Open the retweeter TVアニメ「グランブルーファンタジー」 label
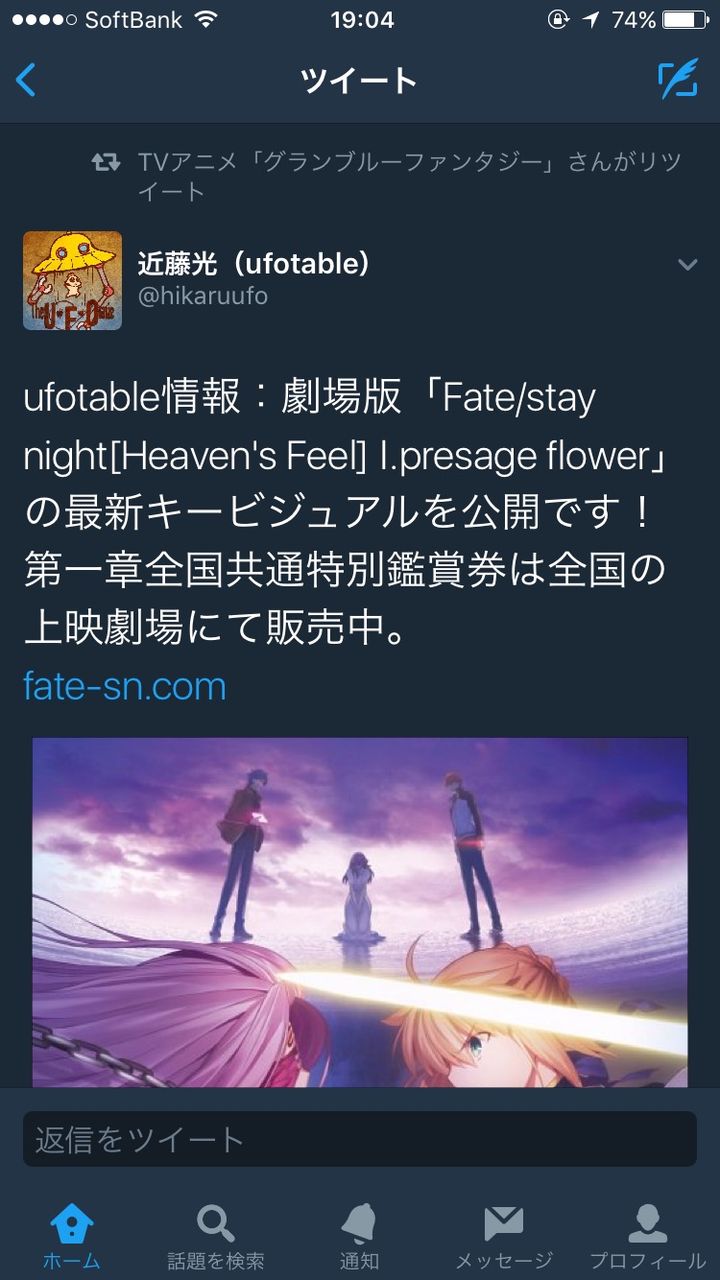 point(349,162)
